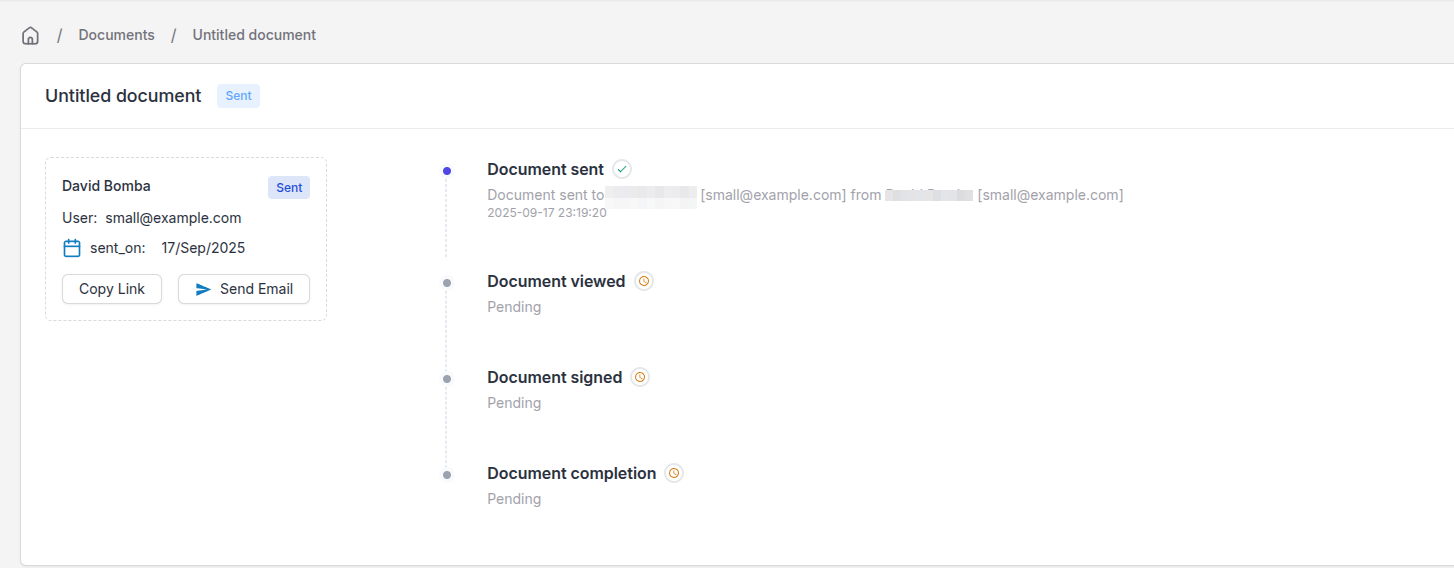Select the Untitled document breadcrumb
Viewport: 1454px width, 568px height.
click(x=254, y=35)
